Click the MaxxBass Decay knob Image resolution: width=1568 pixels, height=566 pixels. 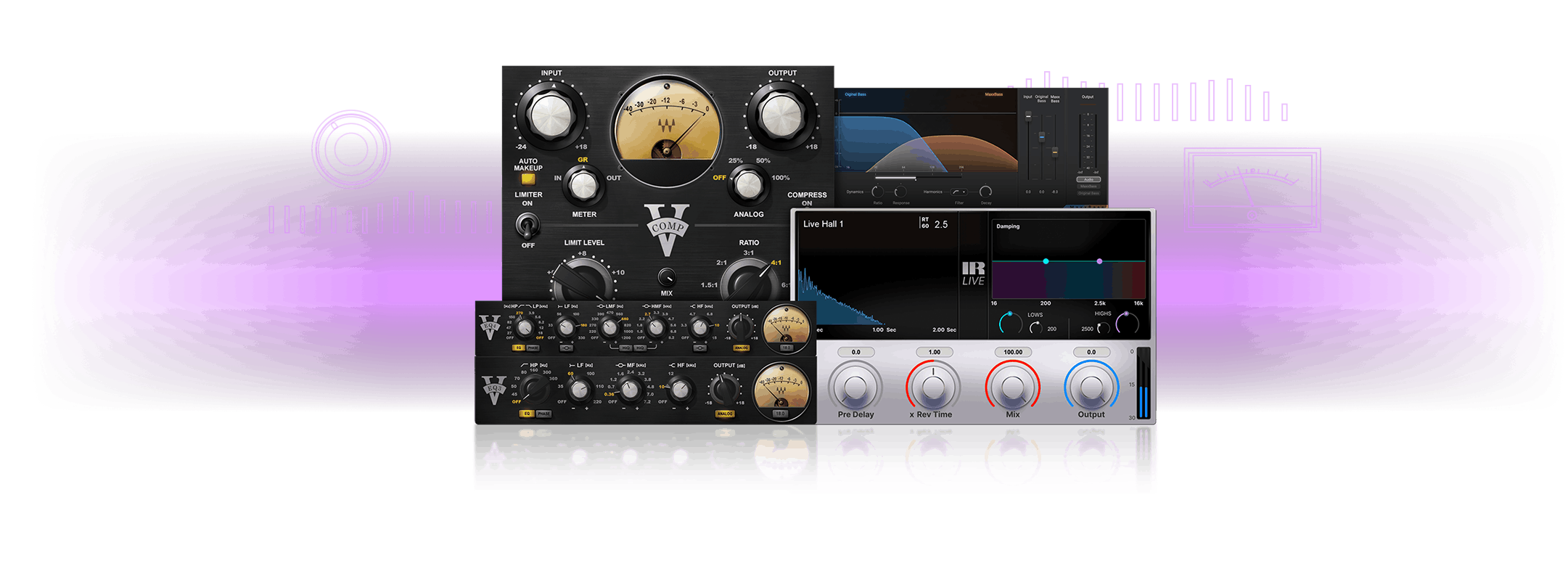coord(985,192)
